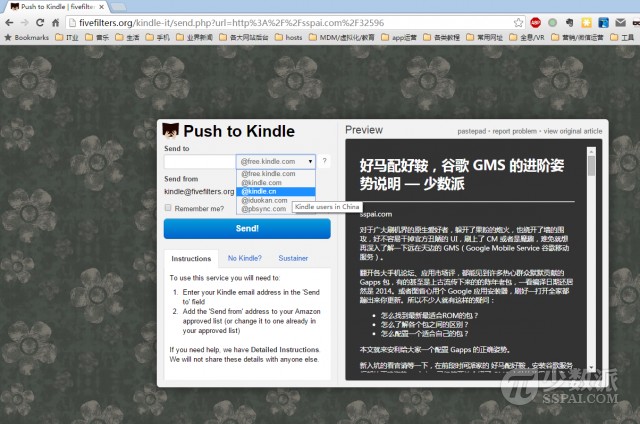This screenshot has width=640, height=424.
Task: Open the report problem link
Action: pyautogui.click(x=514, y=131)
